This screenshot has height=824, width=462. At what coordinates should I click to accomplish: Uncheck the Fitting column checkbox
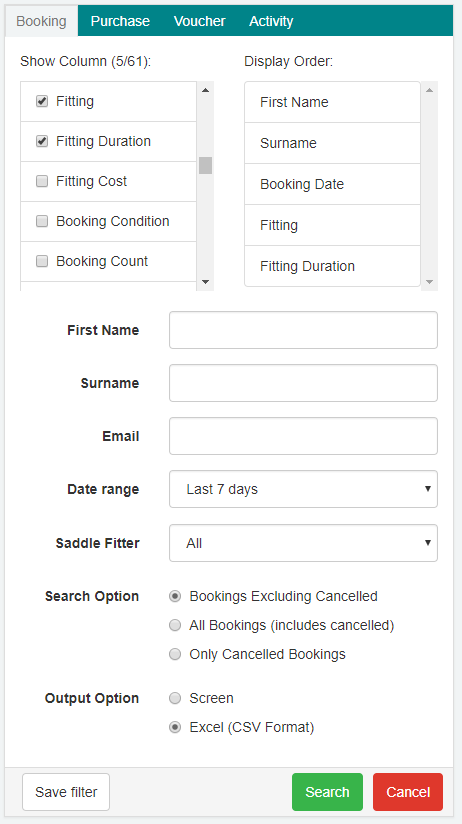tap(42, 101)
